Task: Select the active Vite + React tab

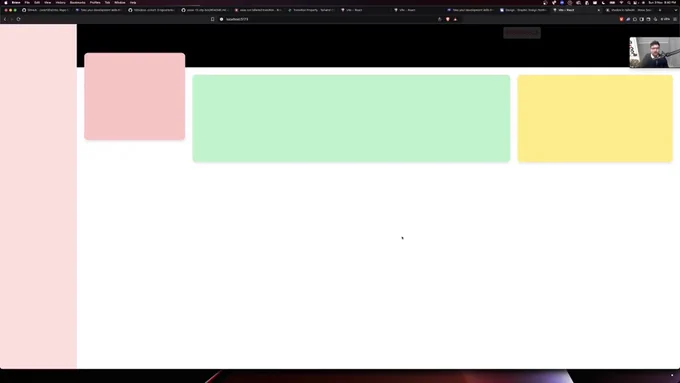Action: [x=576, y=10]
